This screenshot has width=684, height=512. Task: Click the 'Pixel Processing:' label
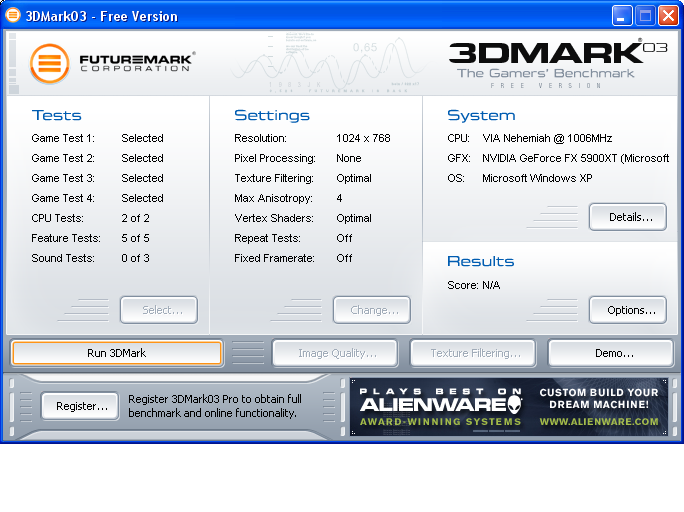(x=275, y=158)
